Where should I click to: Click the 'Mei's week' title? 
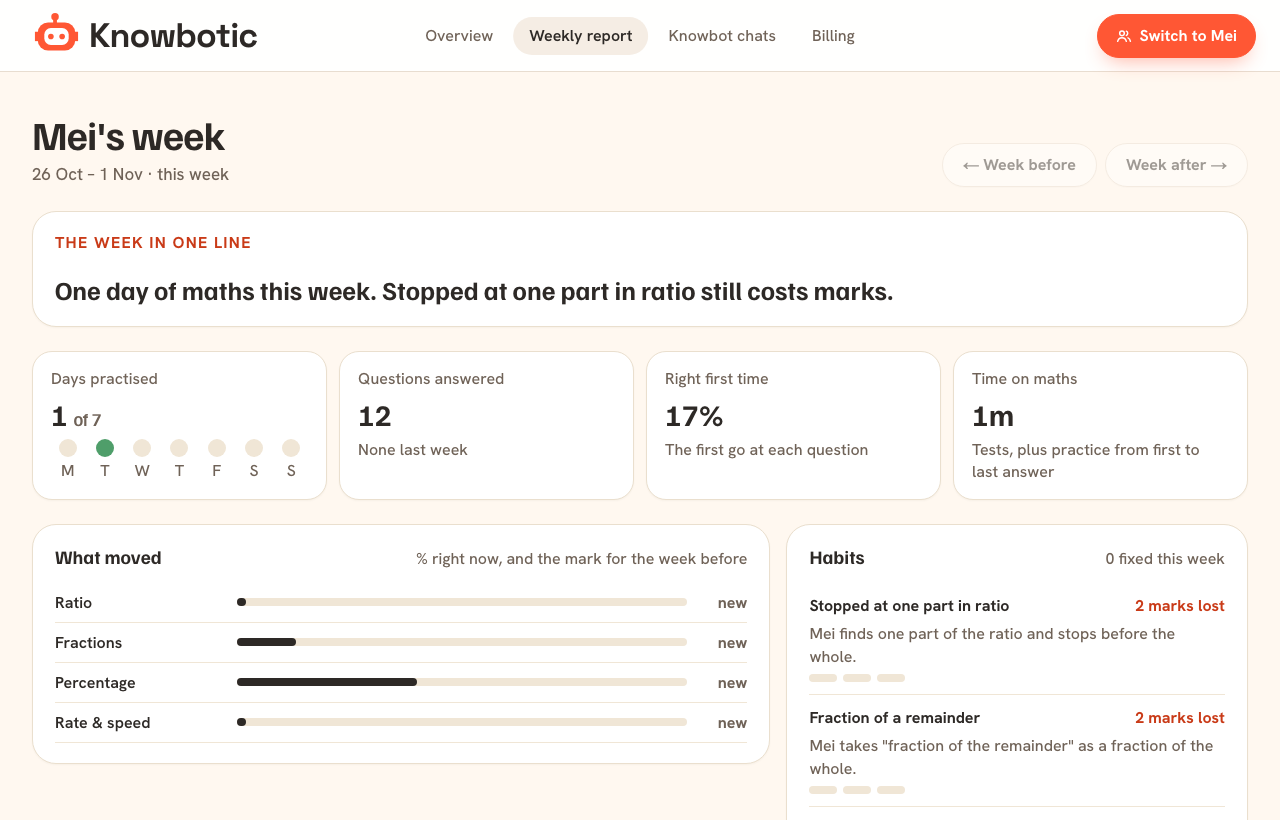point(129,137)
